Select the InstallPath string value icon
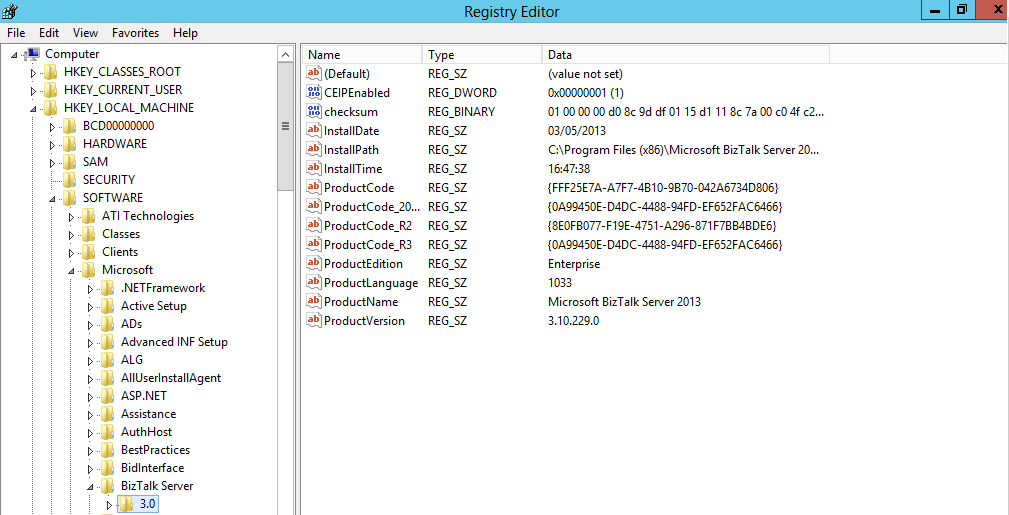The width and height of the screenshot is (1009, 515). (x=314, y=150)
